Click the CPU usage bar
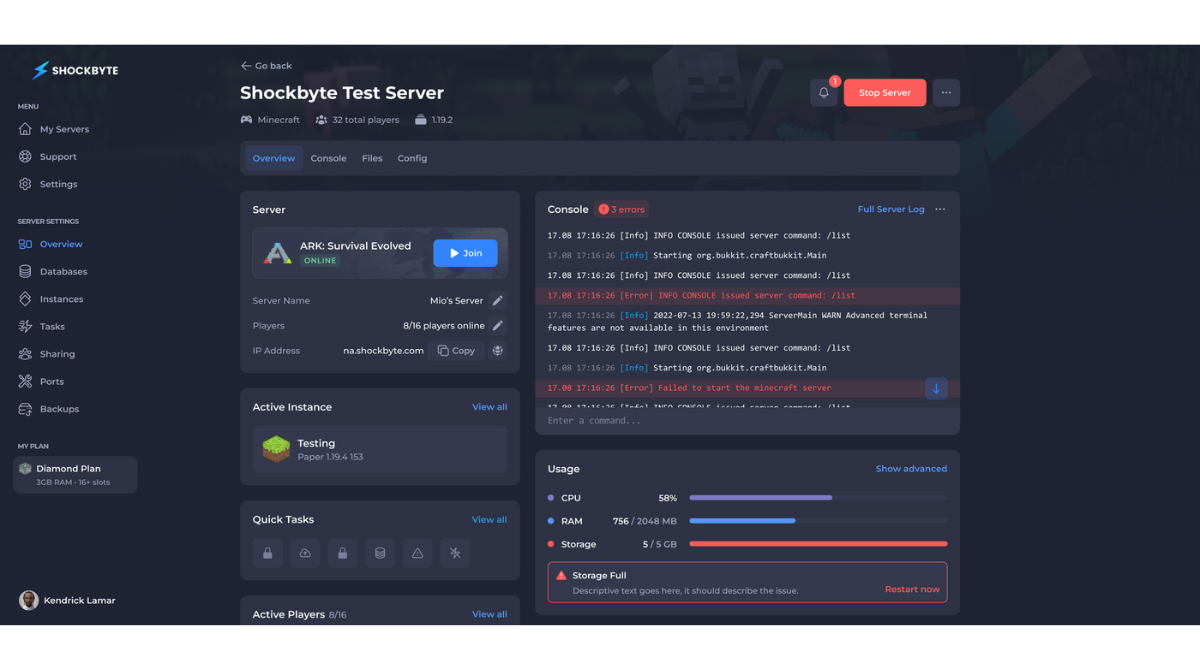This screenshot has height=670, width=1200. pos(818,497)
